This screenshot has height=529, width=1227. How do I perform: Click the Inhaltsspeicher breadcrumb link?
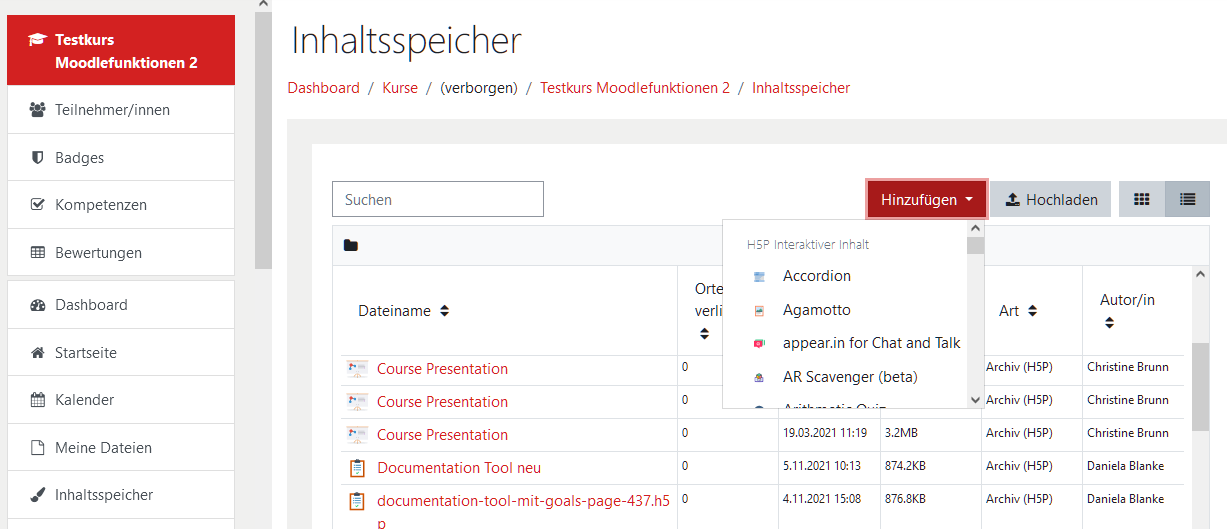[801, 88]
